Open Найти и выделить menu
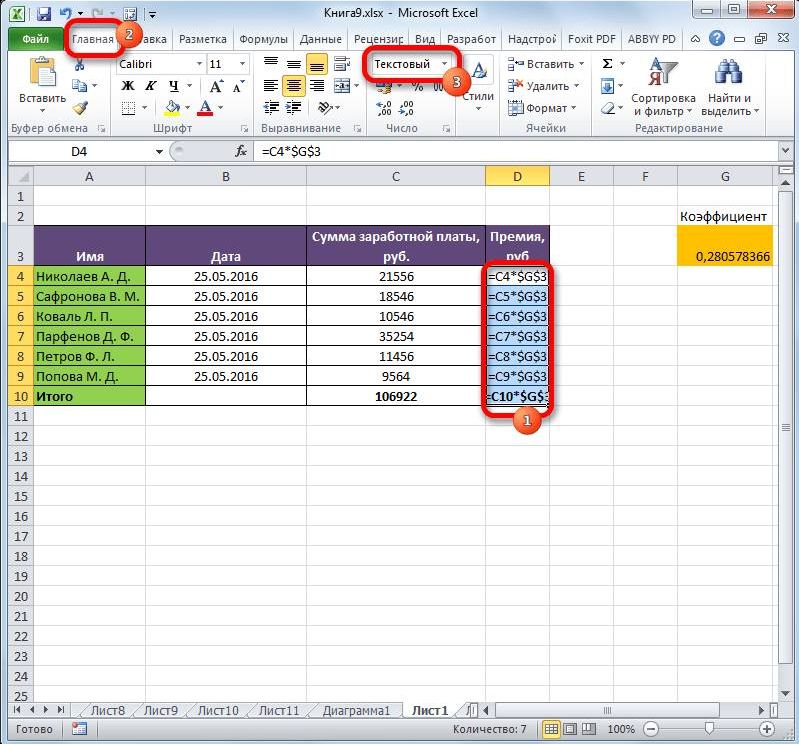Image resolution: width=799 pixels, height=744 pixels. (x=730, y=87)
